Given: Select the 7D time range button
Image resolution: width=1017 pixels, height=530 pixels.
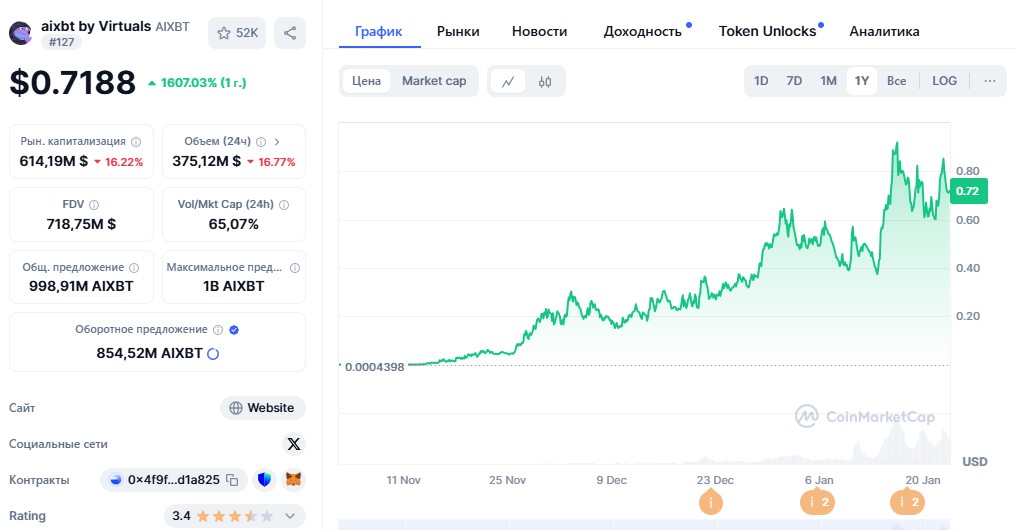Looking at the screenshot, I should (x=794, y=81).
